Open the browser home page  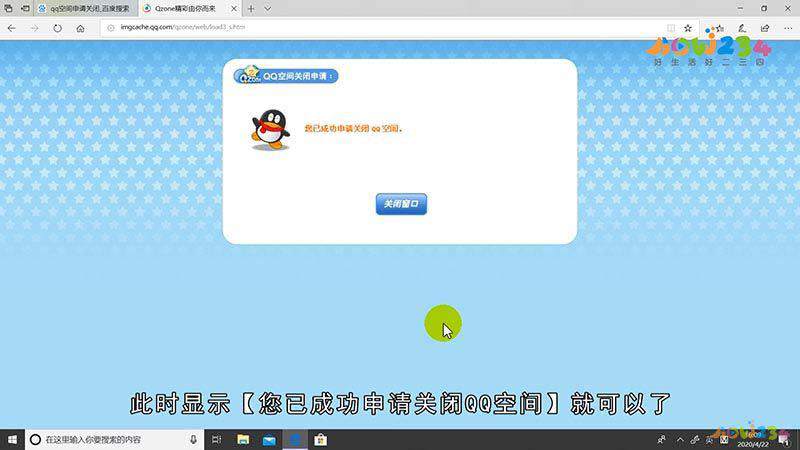pos(80,29)
